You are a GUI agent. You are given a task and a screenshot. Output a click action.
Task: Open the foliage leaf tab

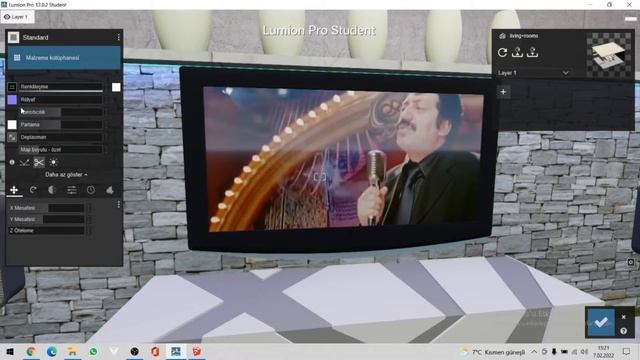110,190
